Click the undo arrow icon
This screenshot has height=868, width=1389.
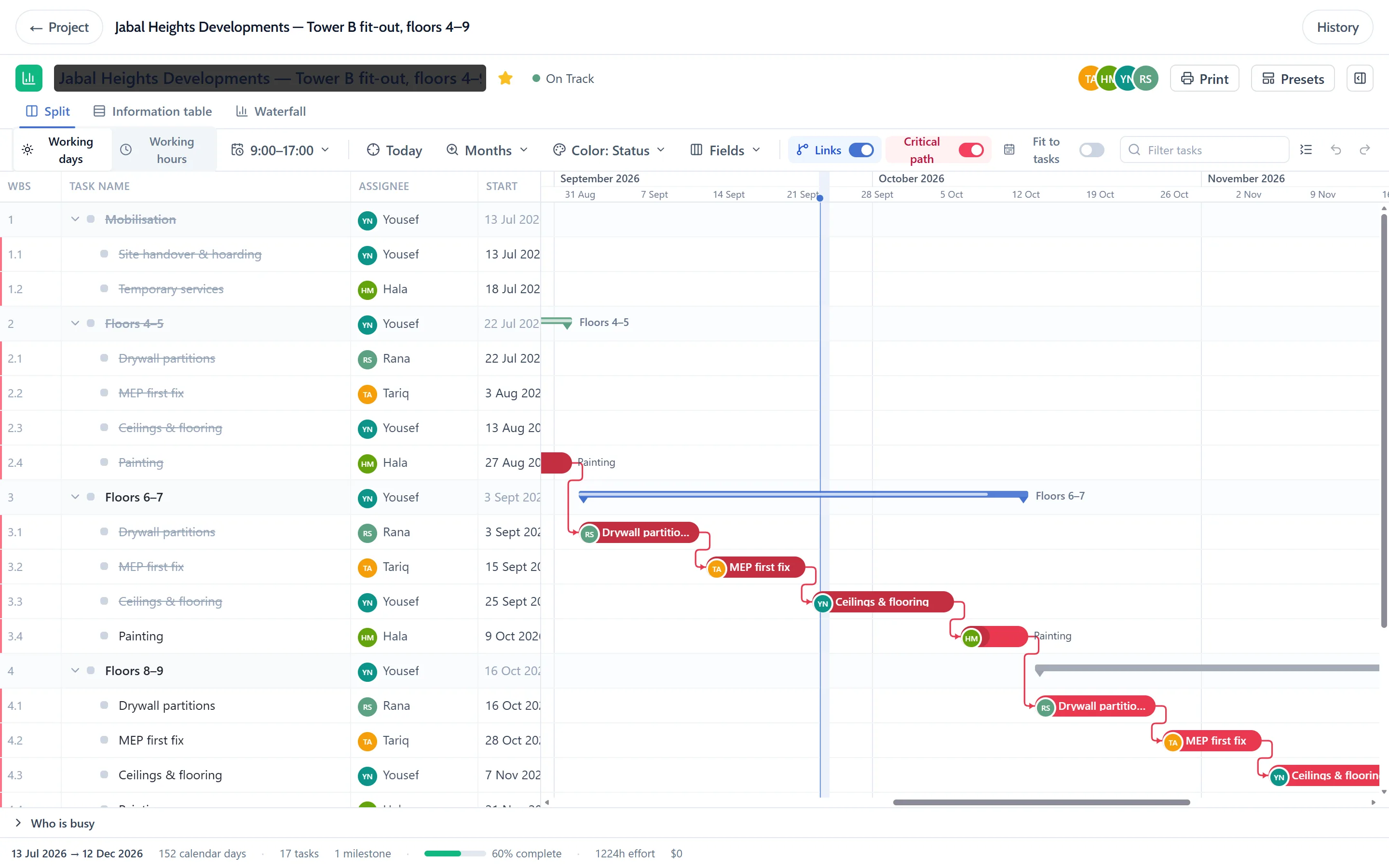tap(1335, 150)
